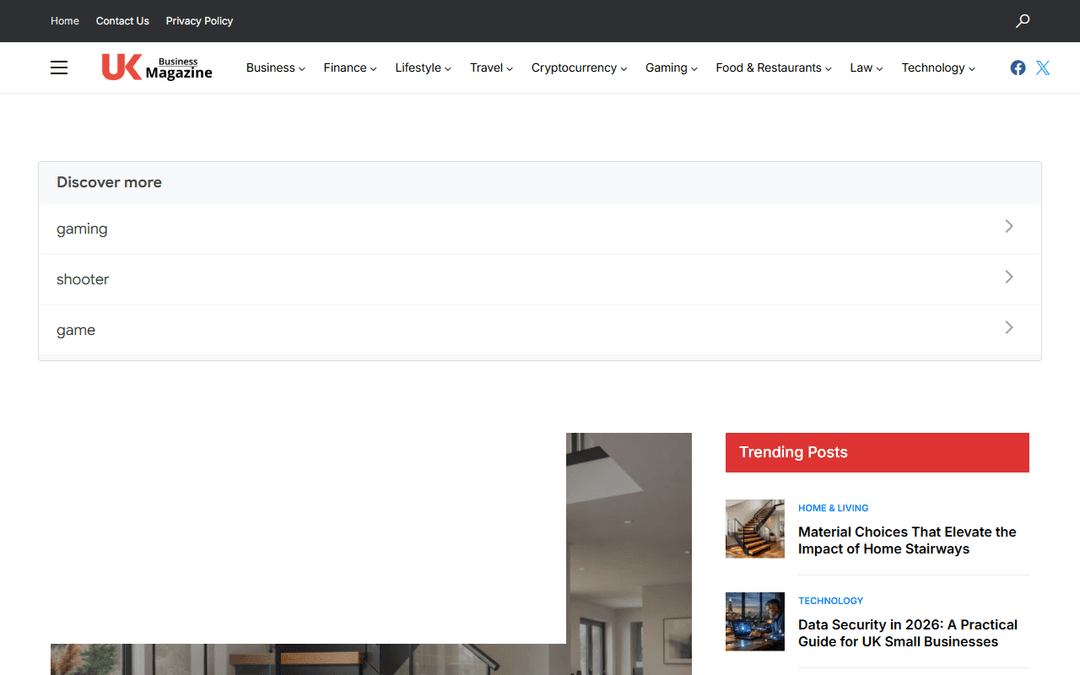
Task: Click the chevron arrow in game row
Action: point(1009,328)
